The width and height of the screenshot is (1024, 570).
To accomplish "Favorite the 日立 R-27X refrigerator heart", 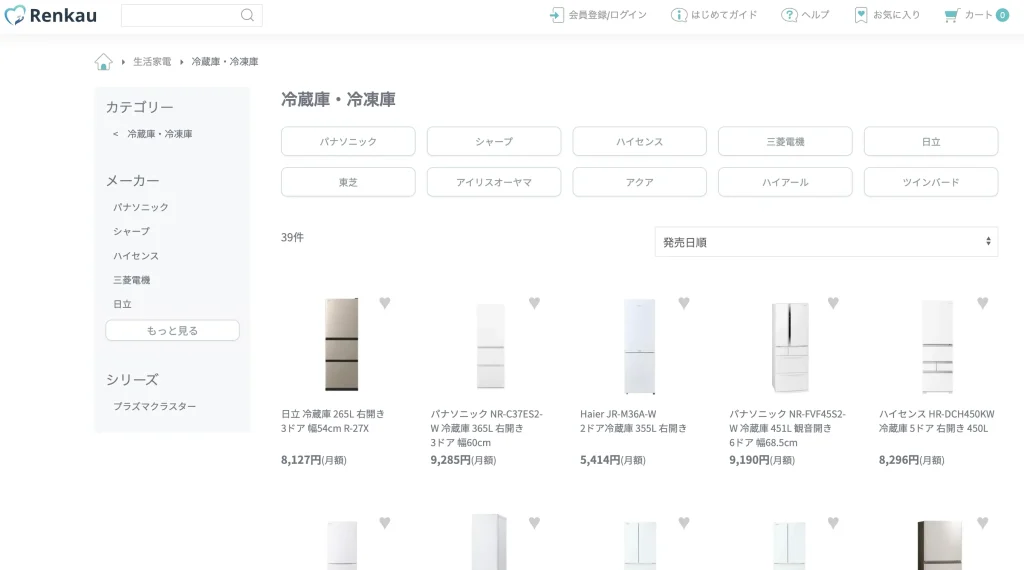I will [385, 303].
